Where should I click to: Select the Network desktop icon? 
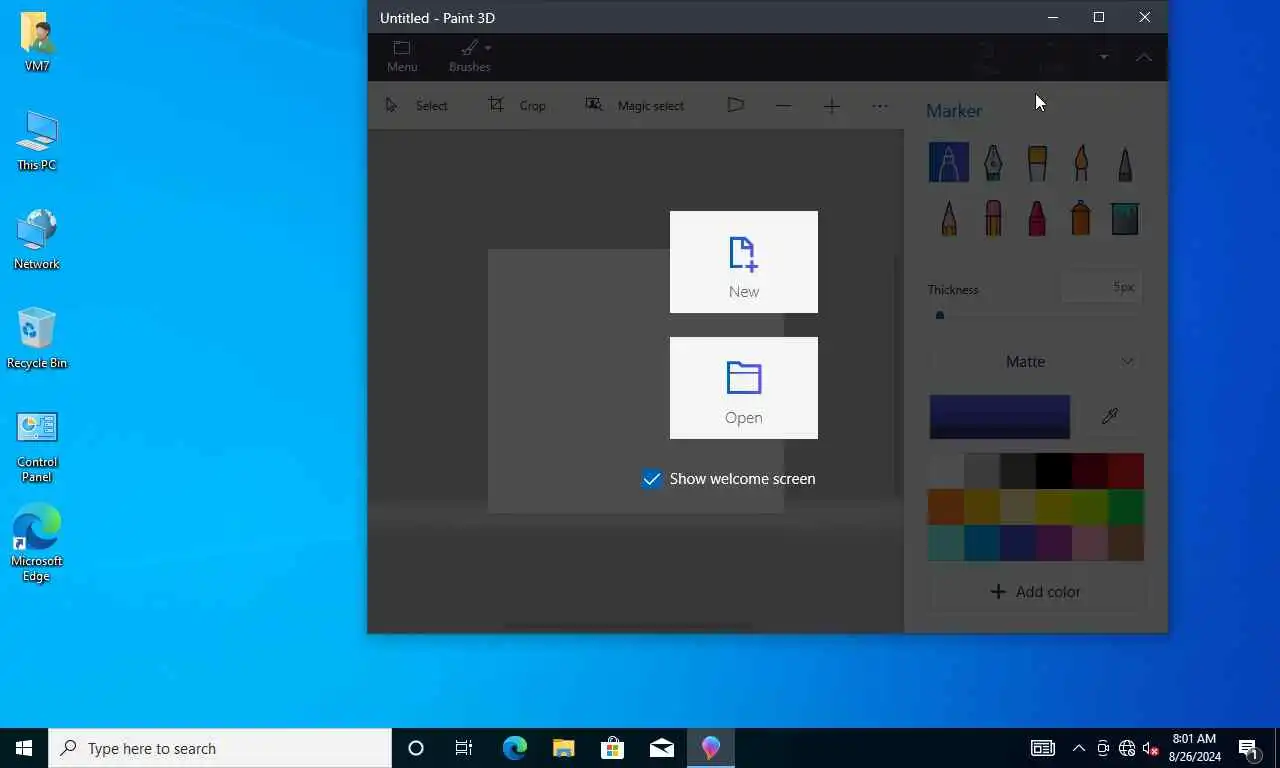37,240
